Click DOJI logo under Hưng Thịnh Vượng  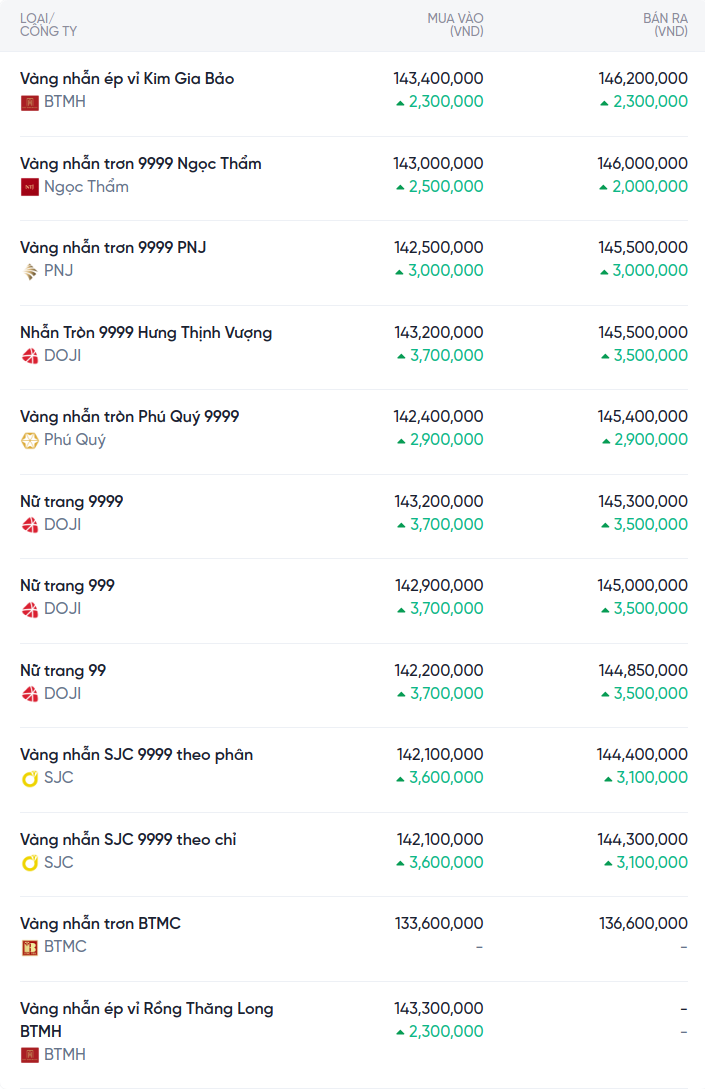tap(30, 356)
